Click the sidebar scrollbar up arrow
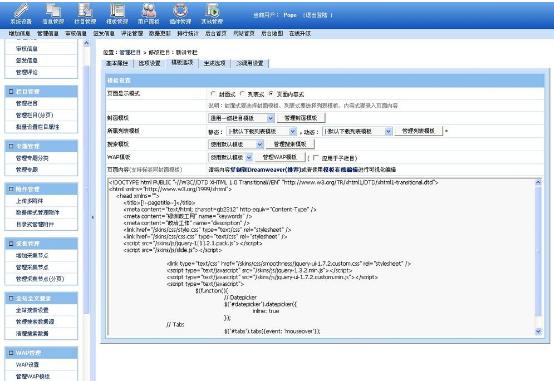The width and height of the screenshot is (554, 381). (x=87, y=43)
